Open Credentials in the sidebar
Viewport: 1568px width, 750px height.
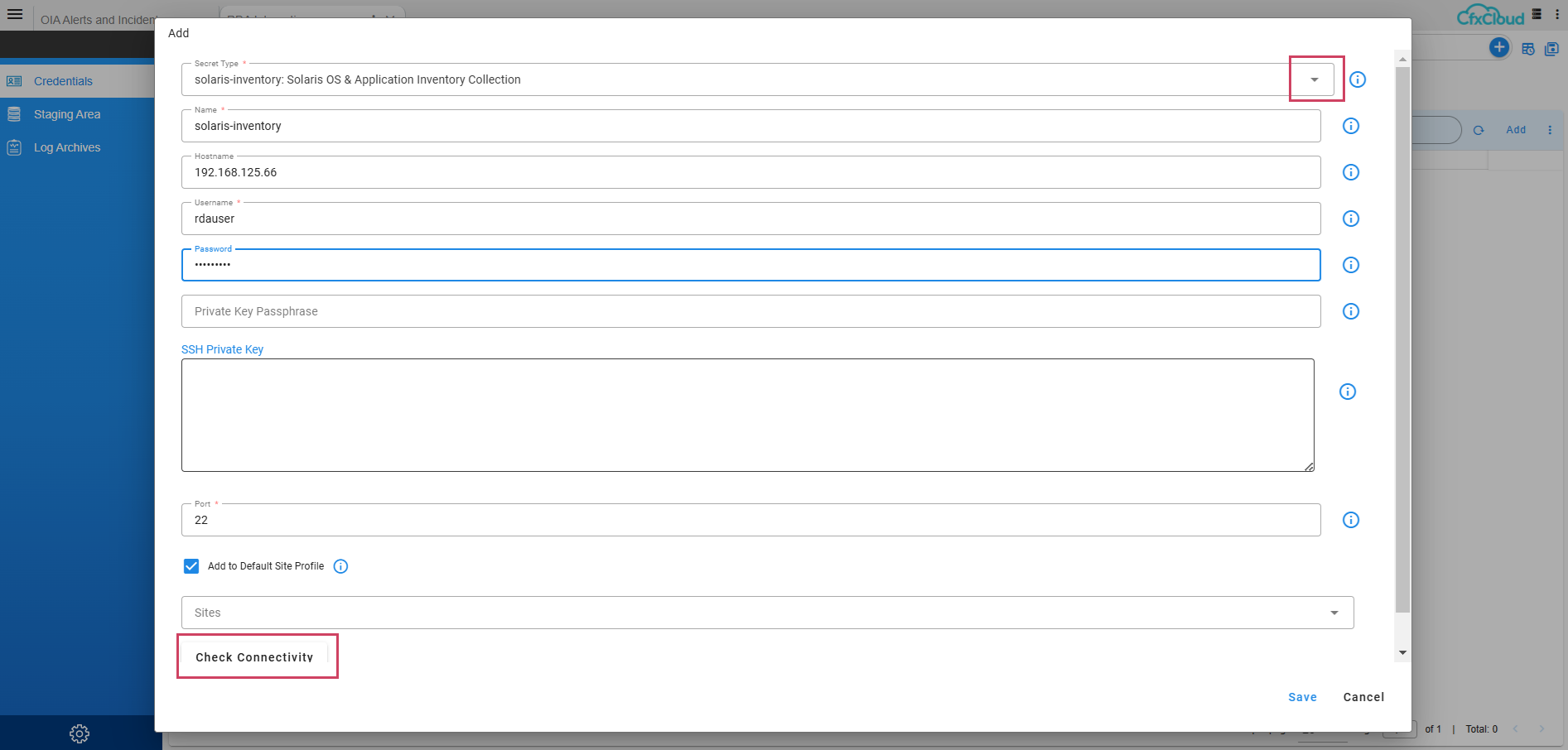coord(63,81)
